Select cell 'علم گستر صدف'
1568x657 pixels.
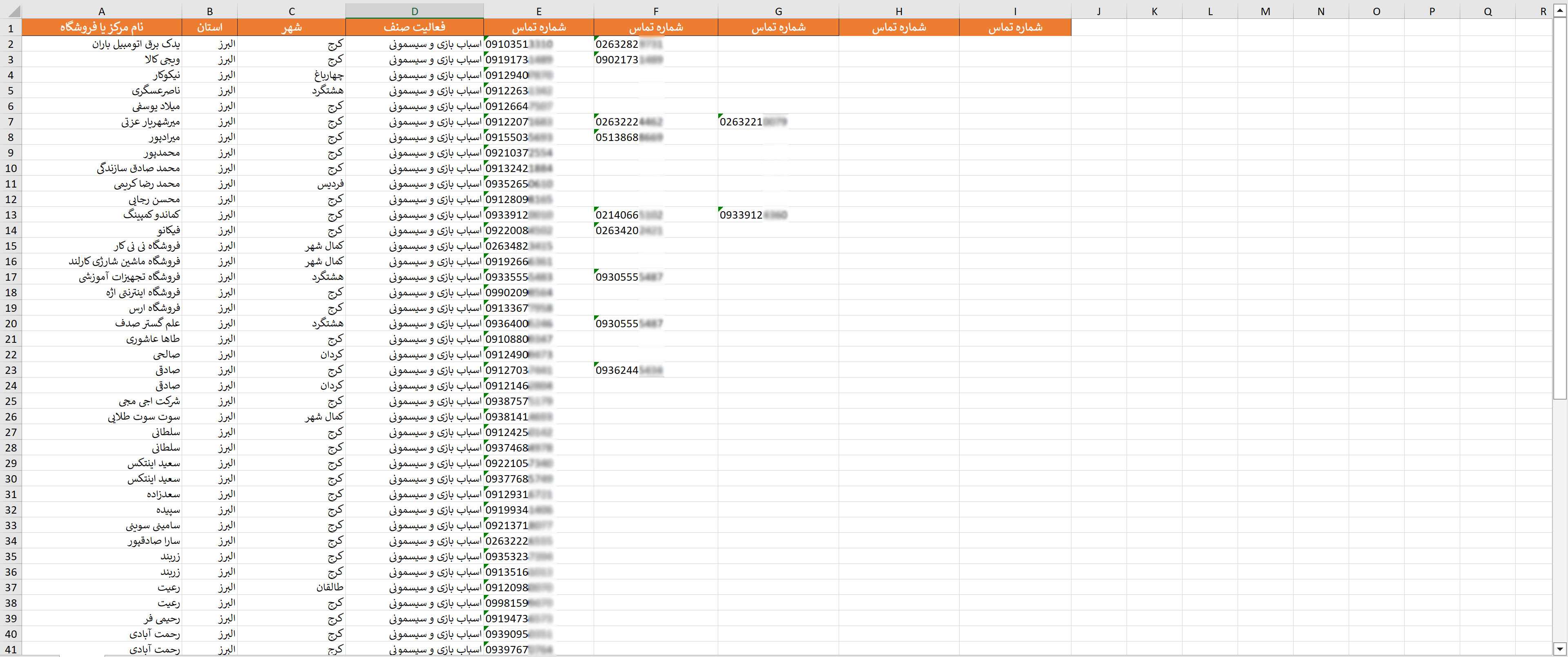click(102, 323)
